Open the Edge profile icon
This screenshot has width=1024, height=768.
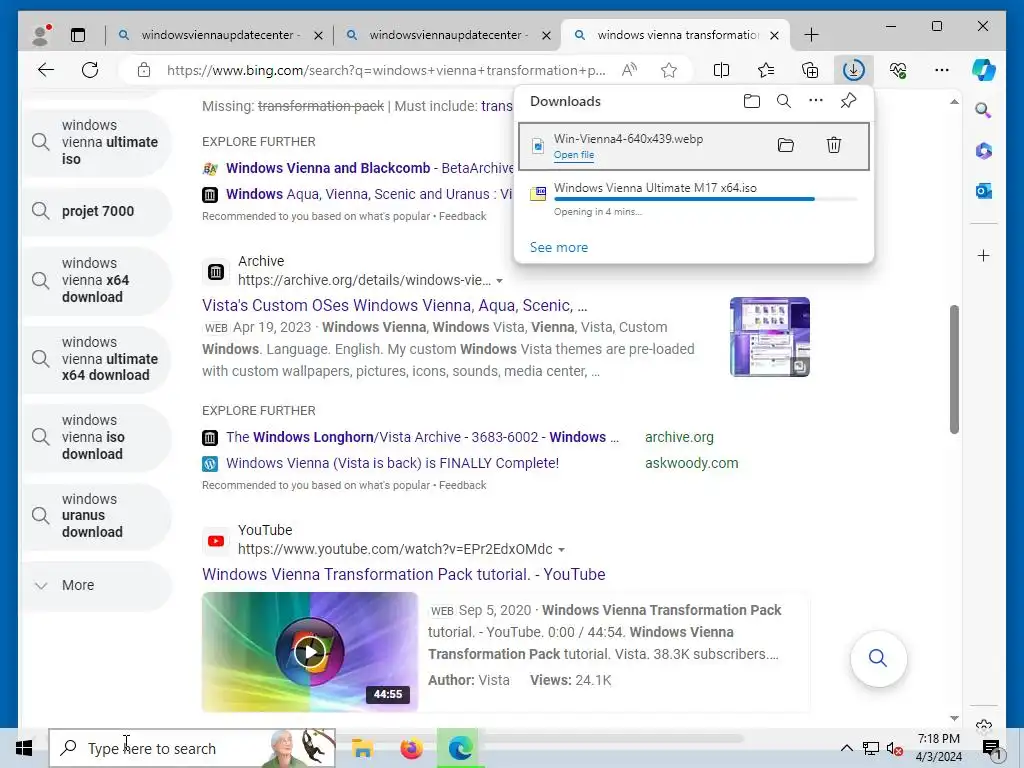(x=41, y=35)
